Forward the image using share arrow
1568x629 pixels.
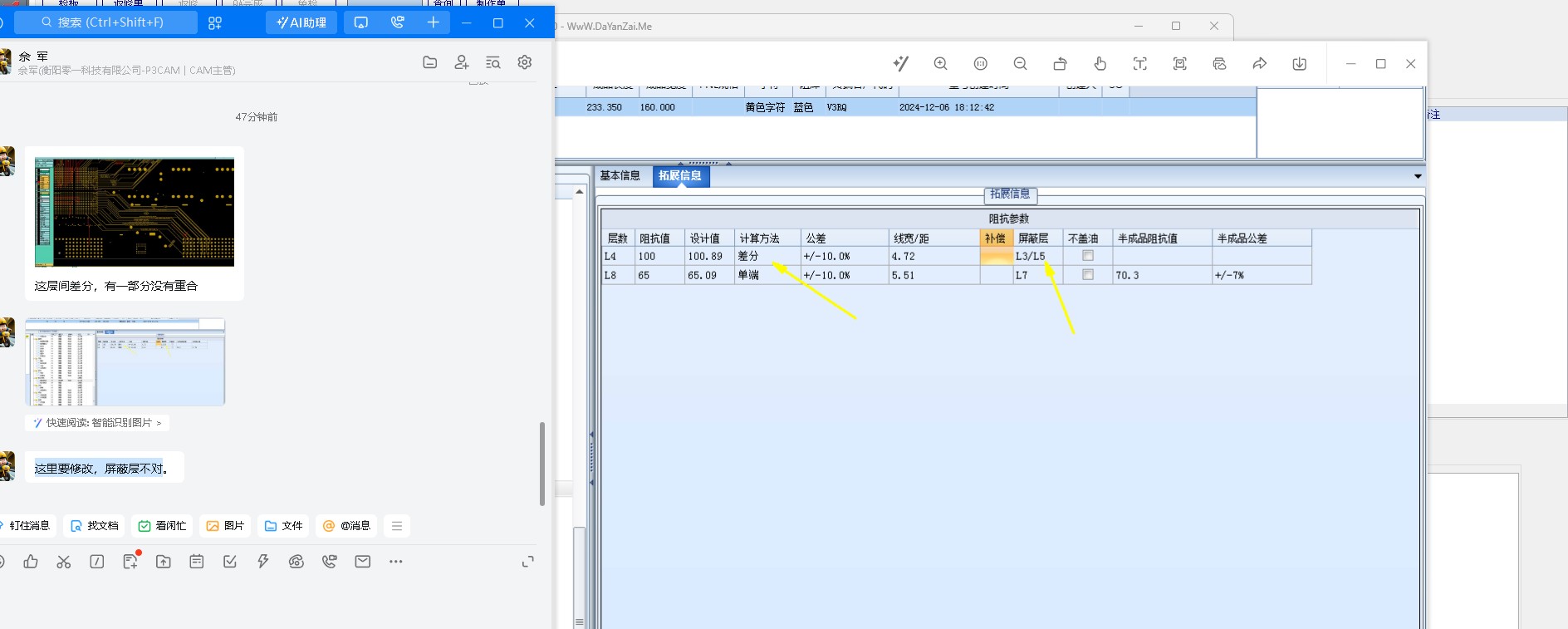1260,64
